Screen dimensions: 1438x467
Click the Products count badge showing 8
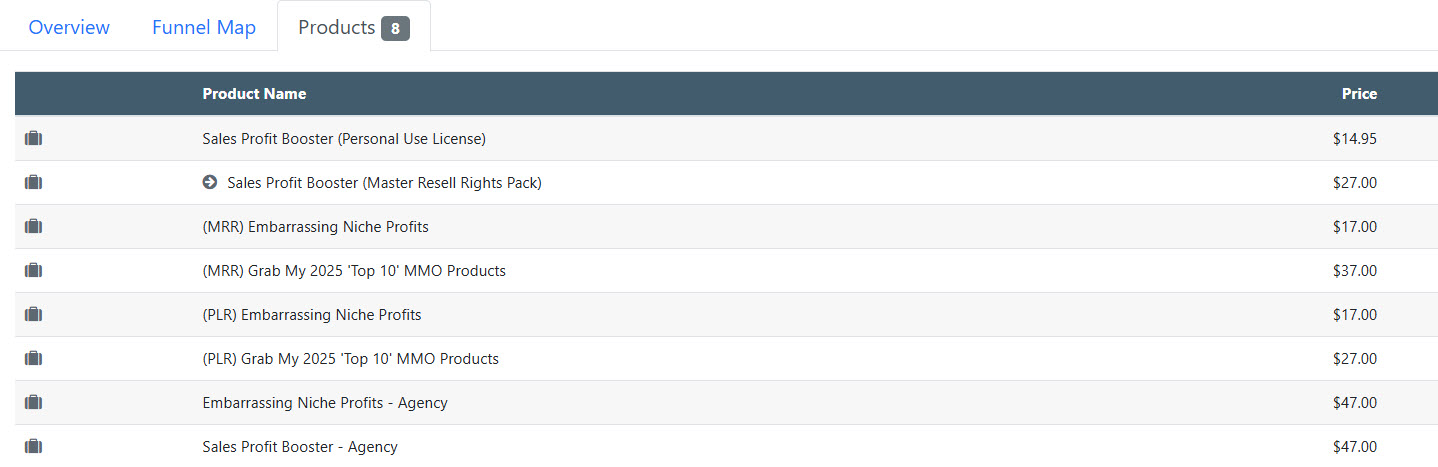395,29
